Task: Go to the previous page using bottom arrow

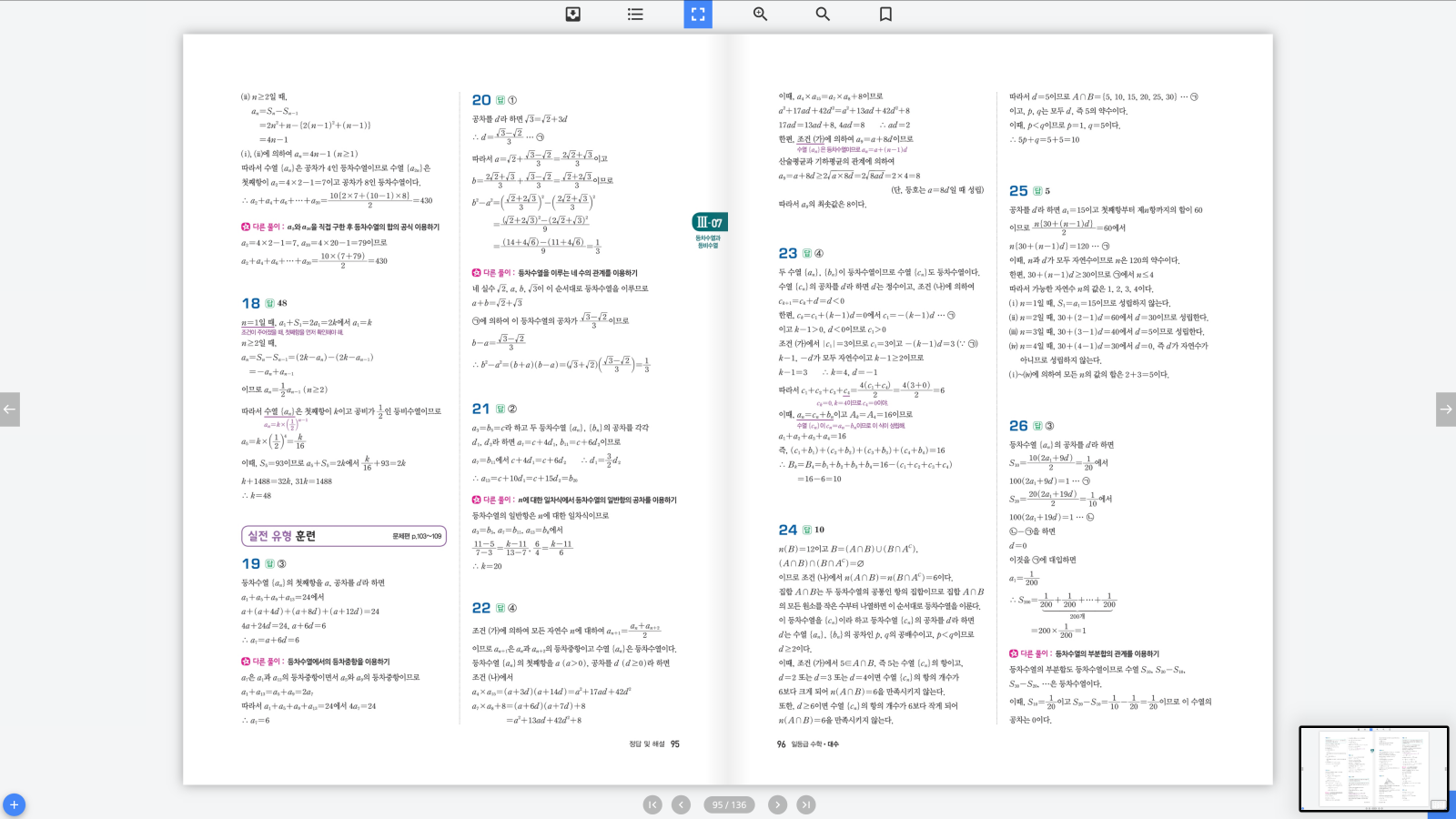Action: click(681, 804)
